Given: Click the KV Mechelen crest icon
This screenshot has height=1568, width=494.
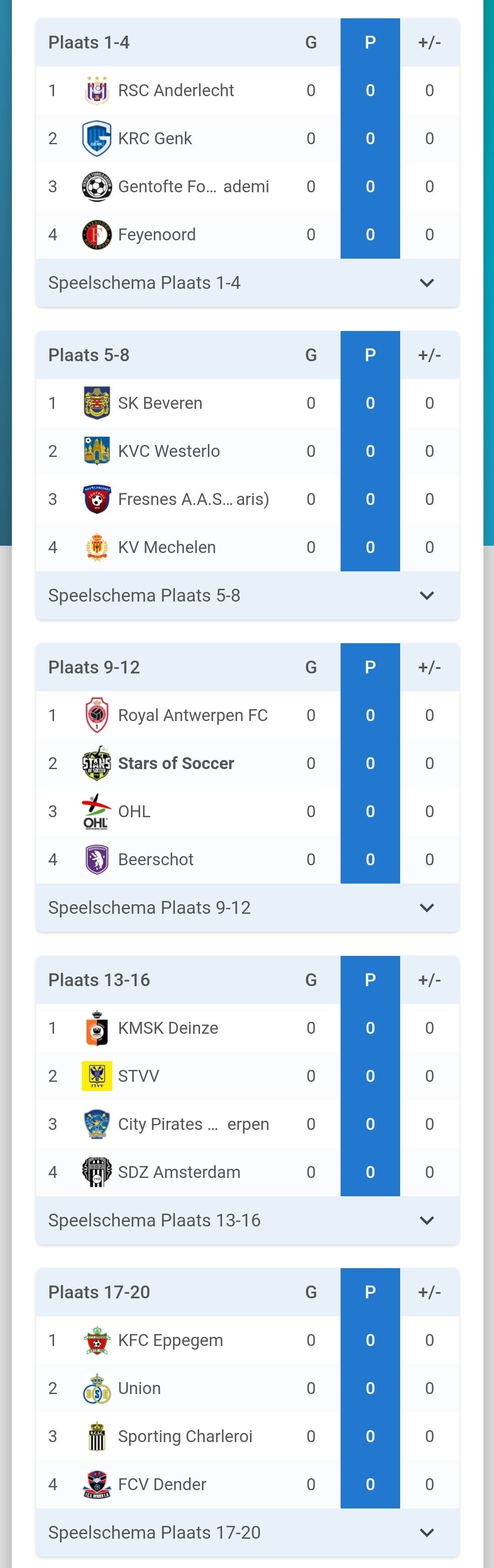Looking at the screenshot, I should click(x=97, y=547).
